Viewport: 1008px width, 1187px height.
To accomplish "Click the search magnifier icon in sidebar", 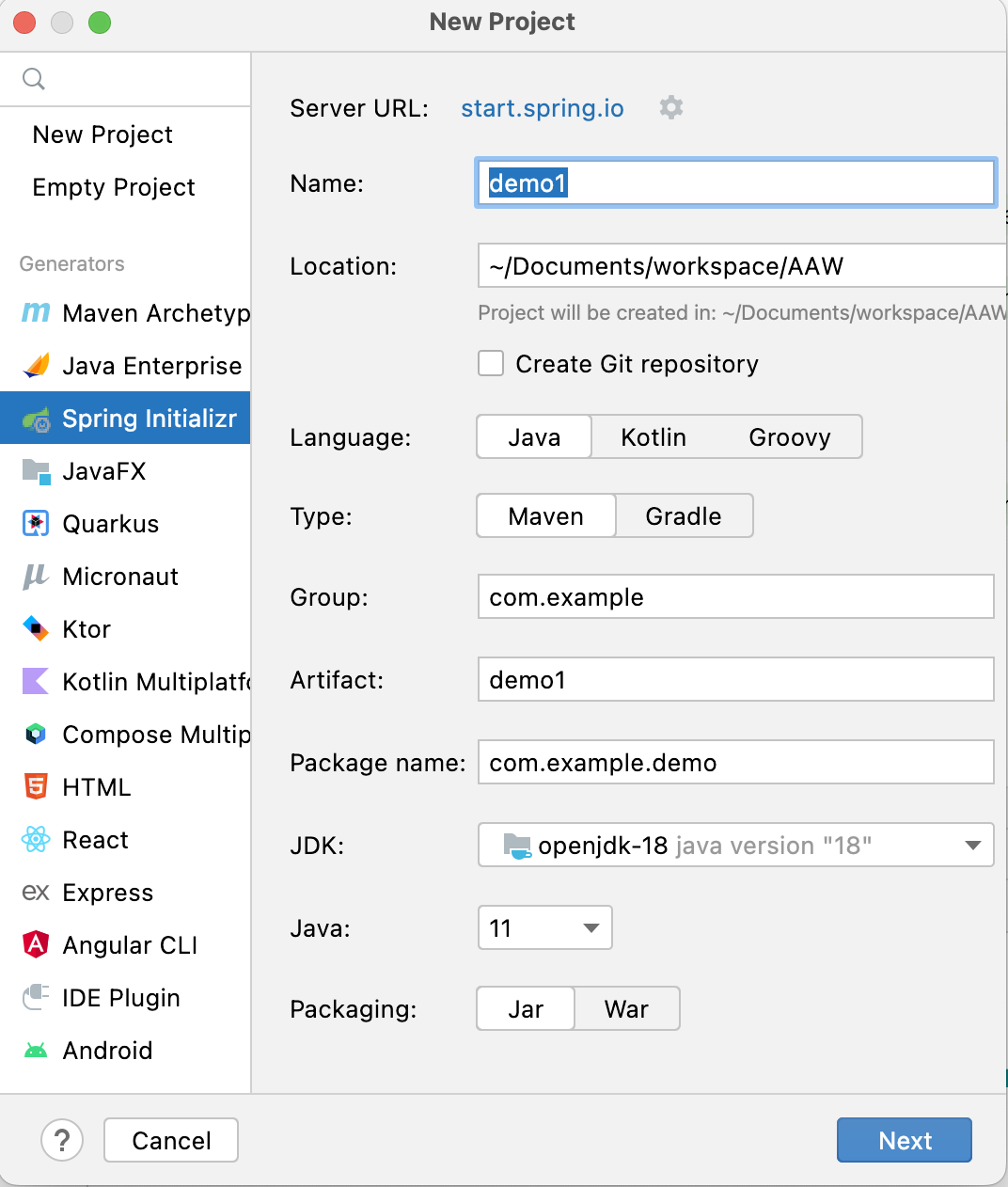I will [x=34, y=79].
